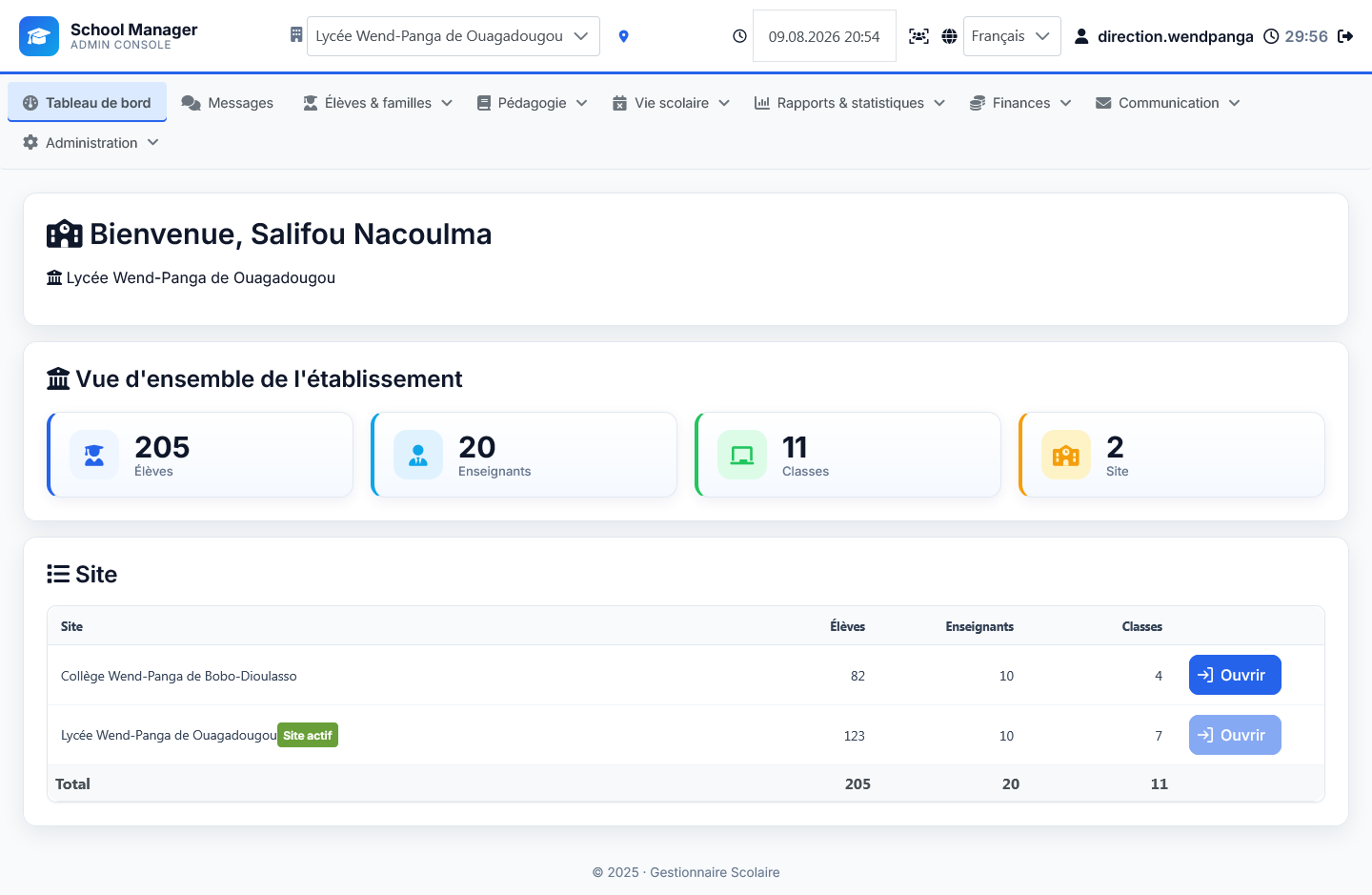Screen dimensions: 1372x895
Task: Click the logout arrow icon
Action: [1345, 36]
